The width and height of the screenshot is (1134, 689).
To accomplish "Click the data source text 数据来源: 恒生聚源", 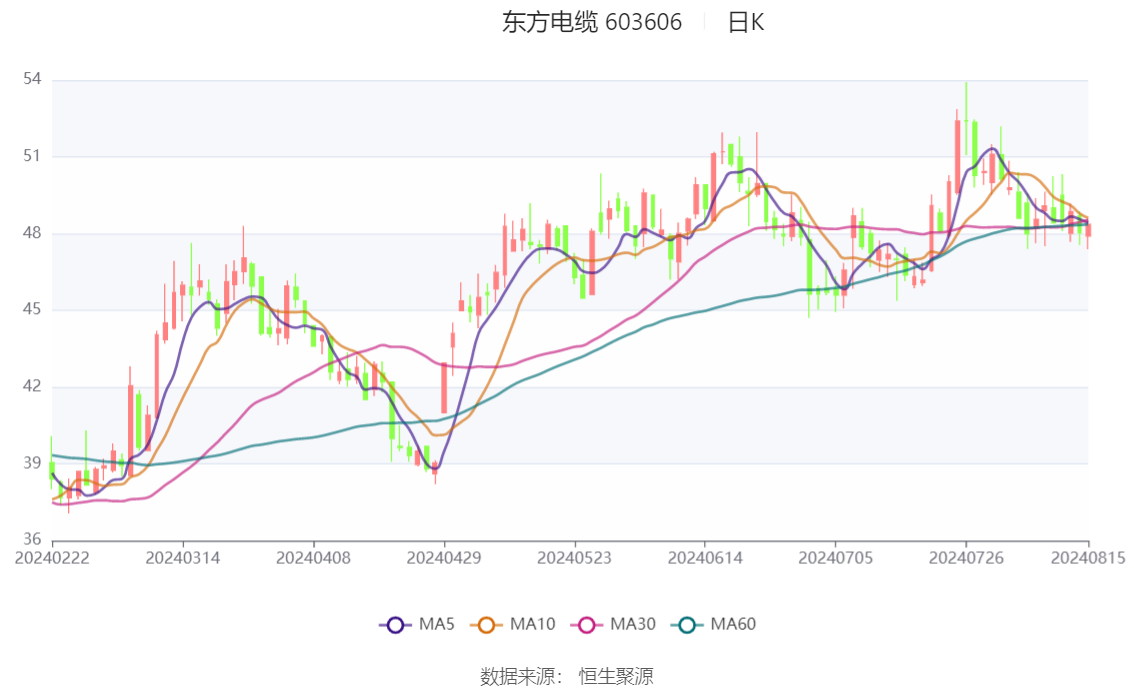I will click(567, 677).
